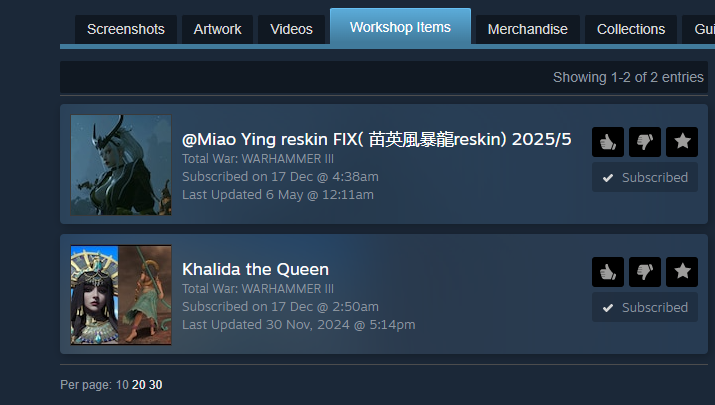The image size is (715, 405).
Task: Set per page to 20 entries
Action: [139, 385]
